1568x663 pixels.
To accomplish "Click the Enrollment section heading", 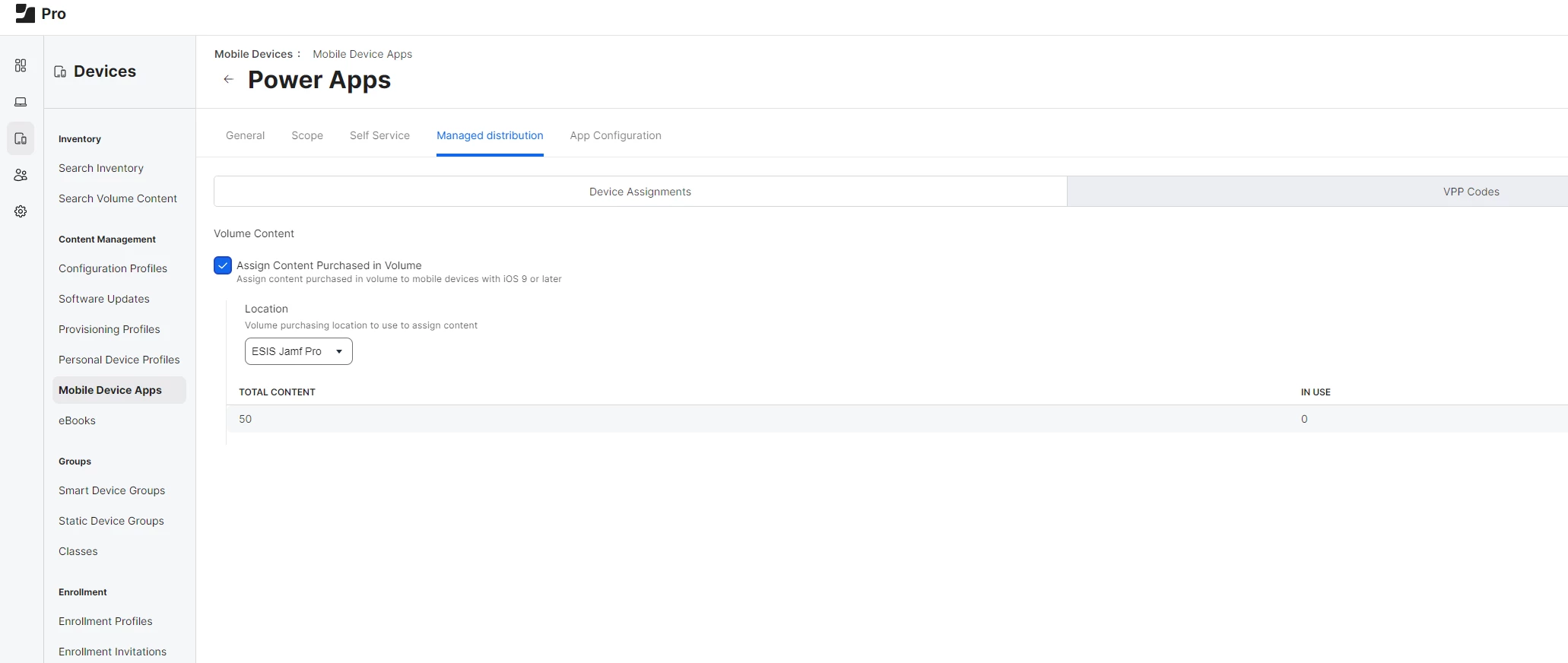I will 83,592.
